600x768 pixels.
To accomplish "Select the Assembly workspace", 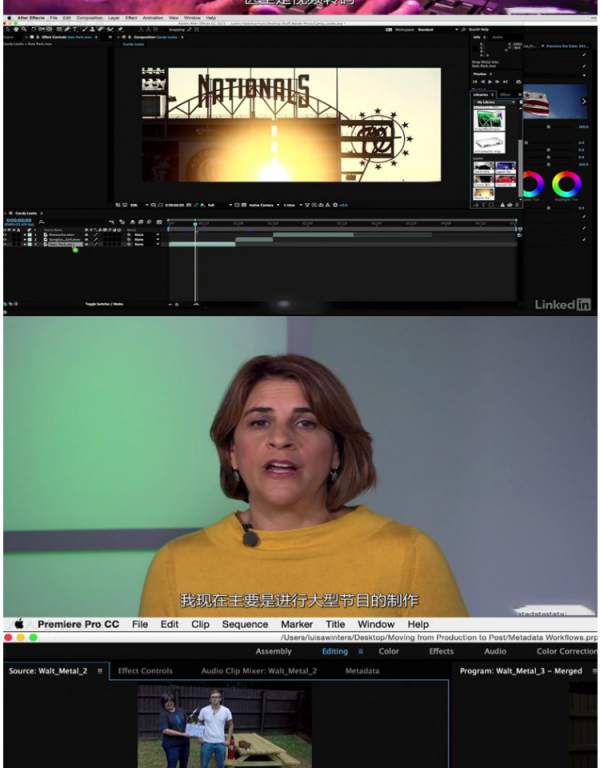I will [273, 651].
